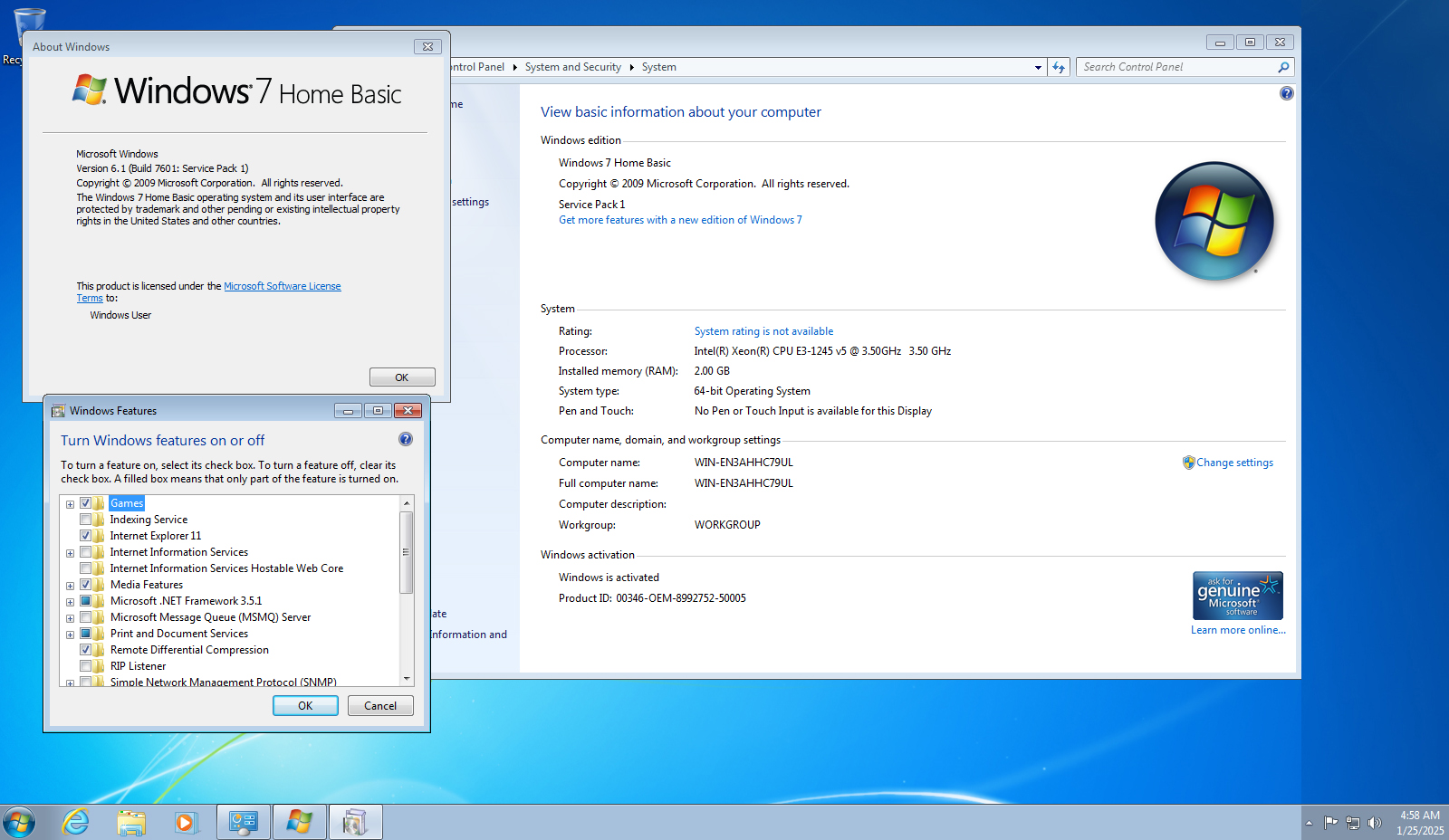Uncheck the Games feature checkbox
Screen dimensions: 1449x840
pos(86,503)
